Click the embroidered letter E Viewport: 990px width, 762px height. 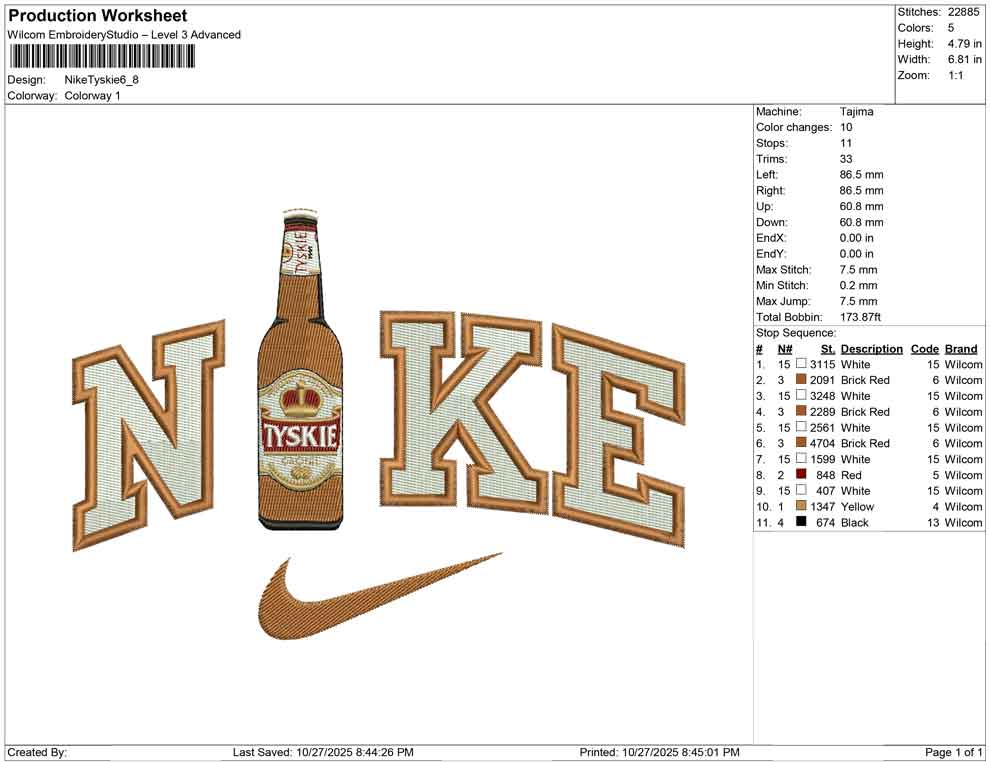coord(619,436)
